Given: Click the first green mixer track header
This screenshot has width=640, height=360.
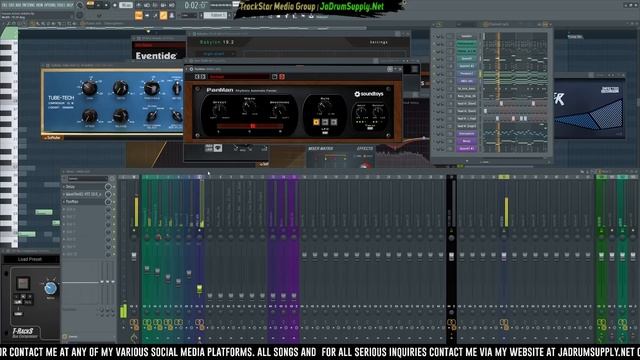Looking at the screenshot, I should [147, 177].
